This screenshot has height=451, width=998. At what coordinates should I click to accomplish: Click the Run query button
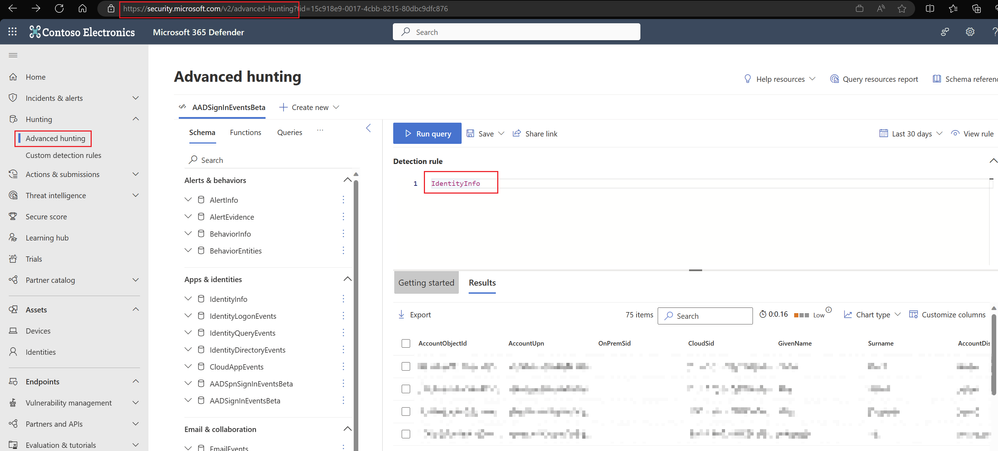pyautogui.click(x=426, y=134)
